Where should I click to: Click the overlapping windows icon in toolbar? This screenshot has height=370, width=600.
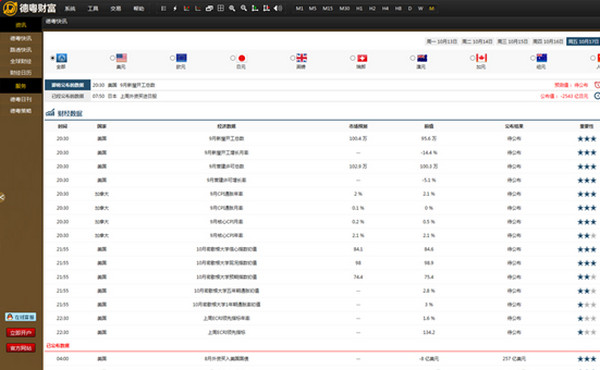pos(209,8)
